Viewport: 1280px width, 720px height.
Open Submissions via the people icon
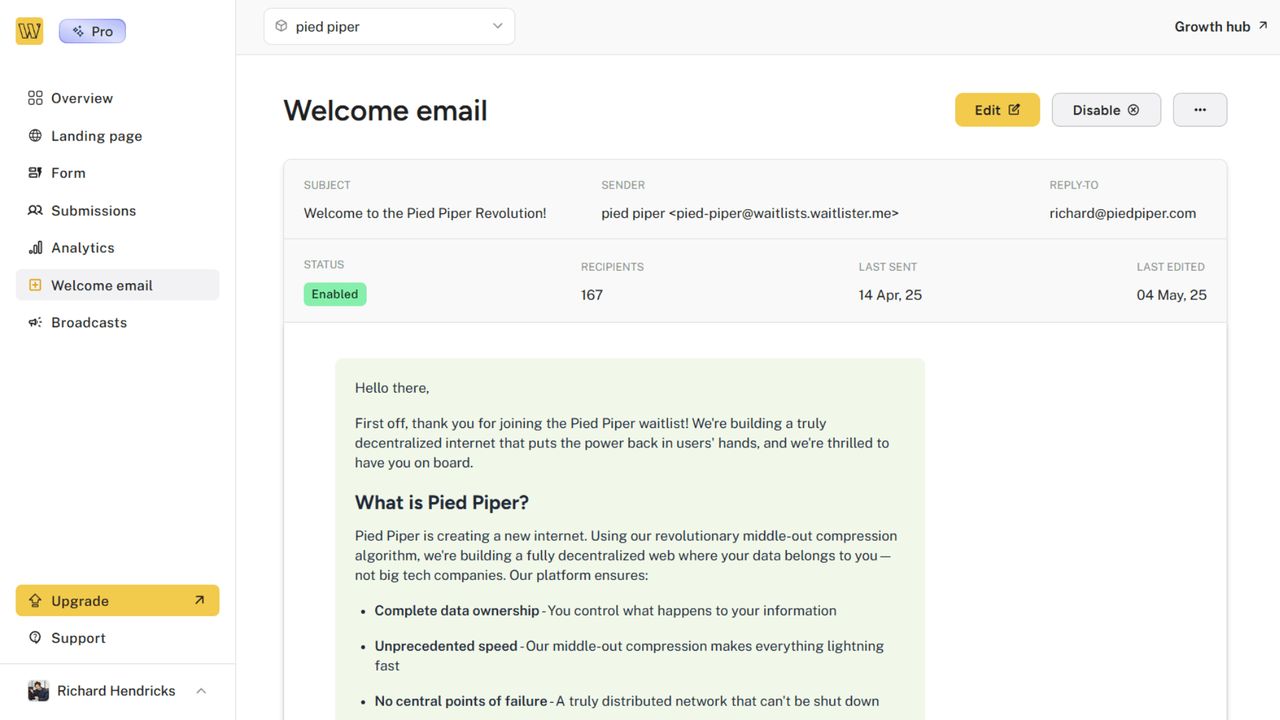pyautogui.click(x=33, y=210)
